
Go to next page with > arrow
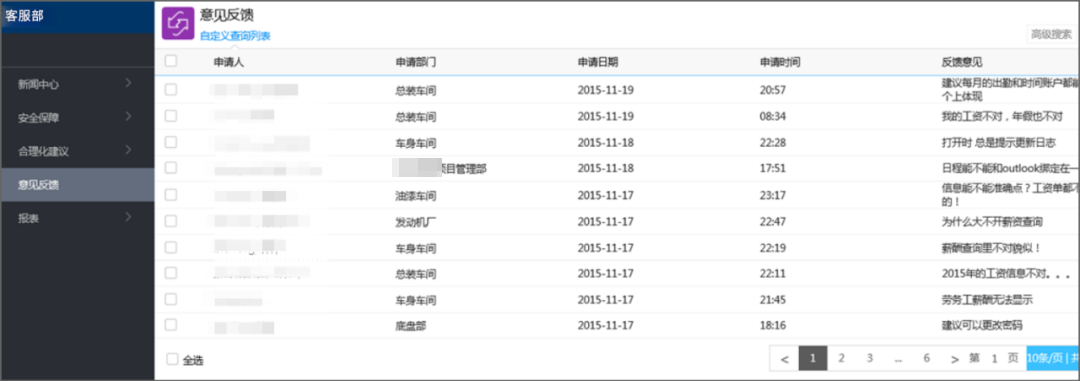pos(954,359)
